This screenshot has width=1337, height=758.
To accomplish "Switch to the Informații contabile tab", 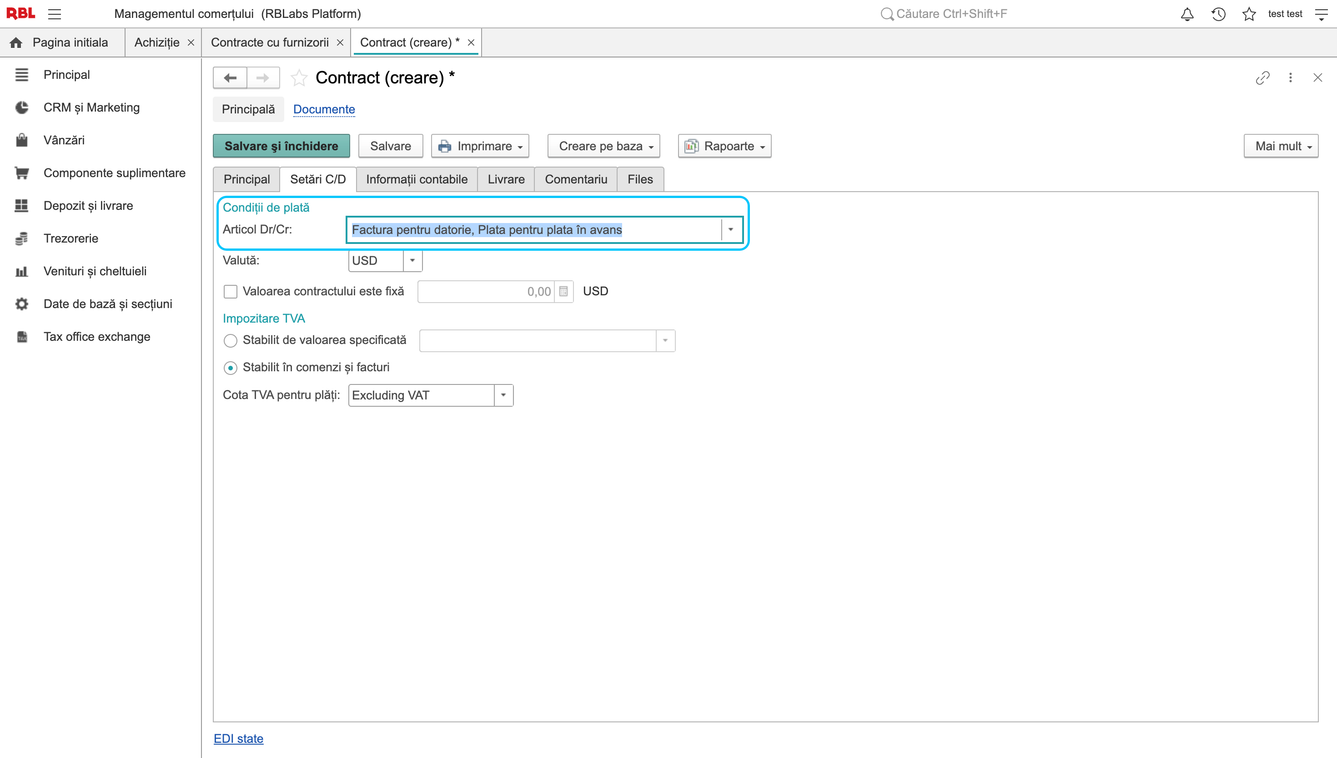I will (417, 179).
